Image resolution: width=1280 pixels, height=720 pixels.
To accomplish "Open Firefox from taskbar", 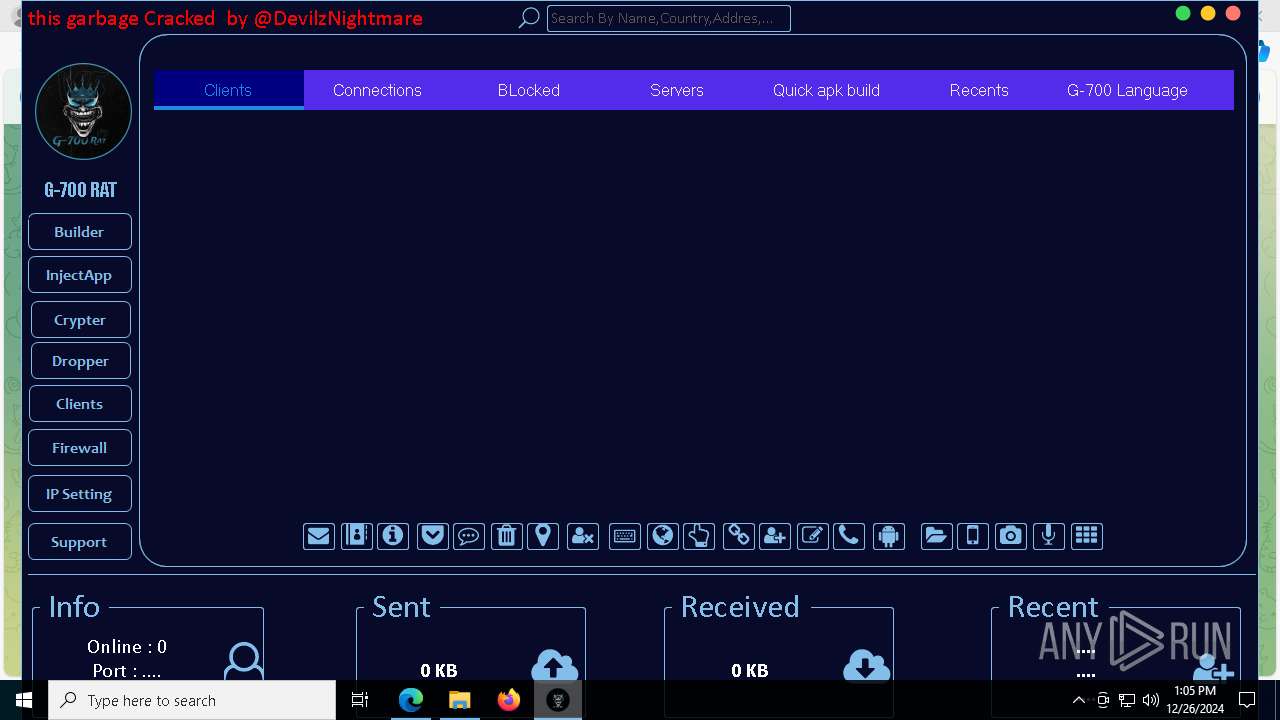I will [x=509, y=700].
